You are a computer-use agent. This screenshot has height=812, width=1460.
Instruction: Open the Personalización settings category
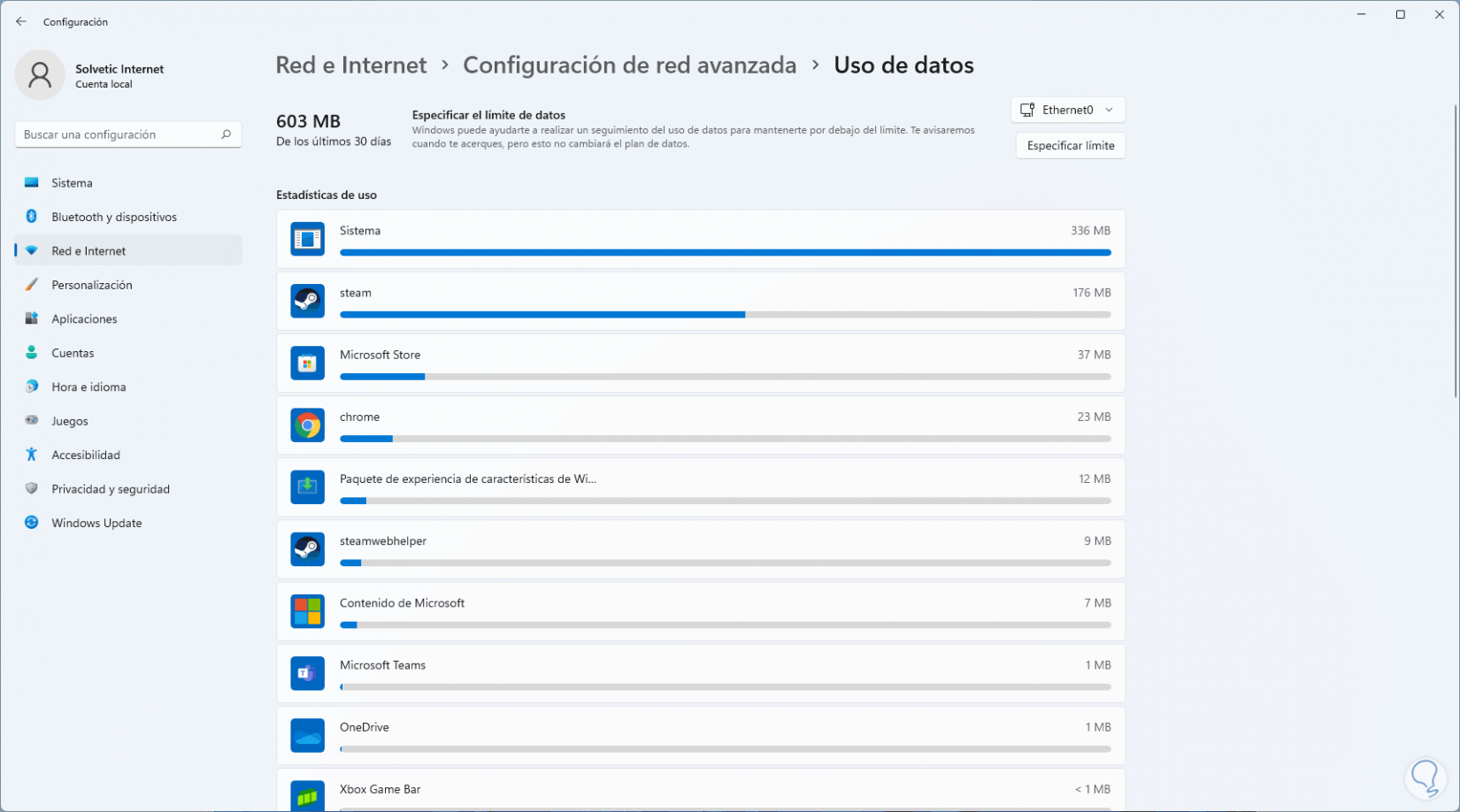click(91, 285)
